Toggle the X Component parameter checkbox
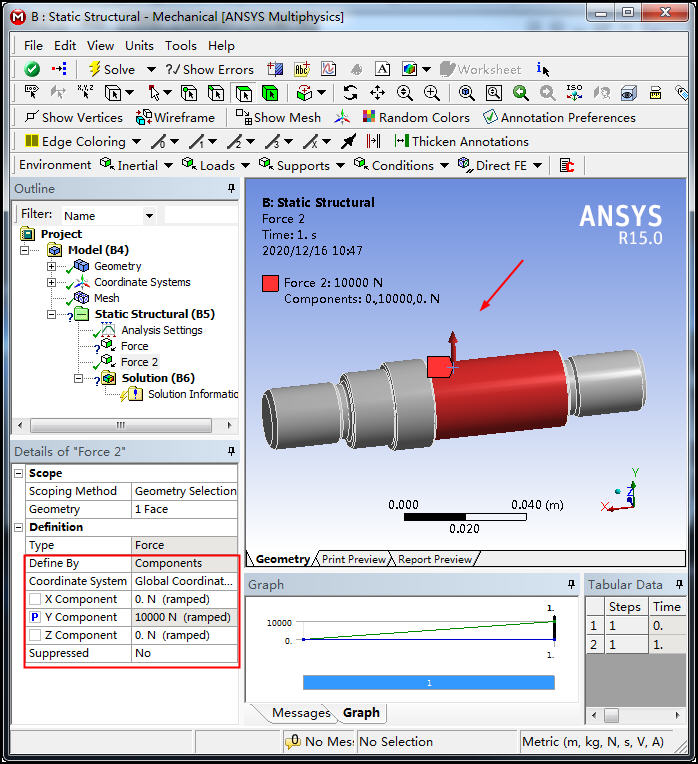Screen dimensions: 698x764 coord(35,599)
